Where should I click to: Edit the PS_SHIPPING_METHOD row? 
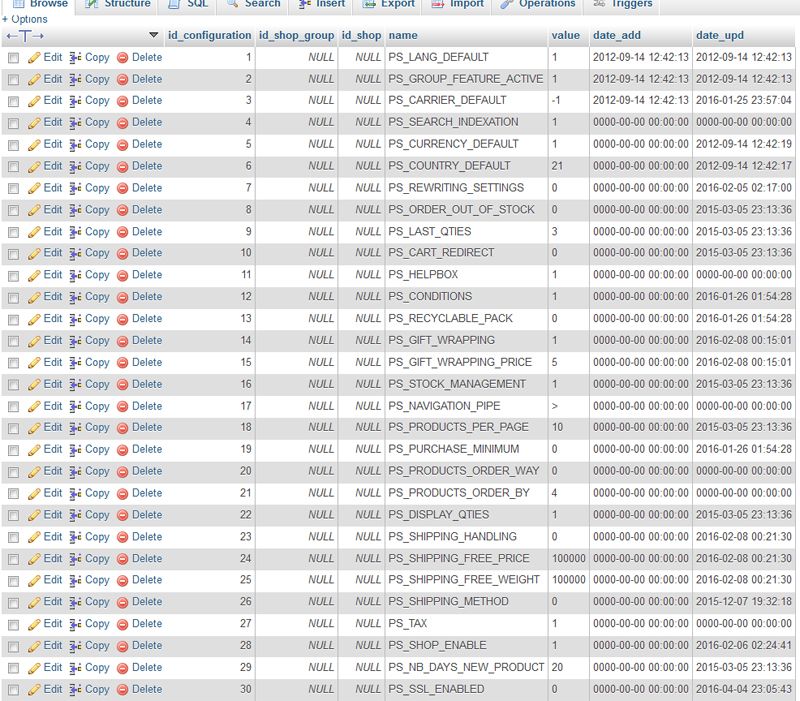(x=52, y=601)
